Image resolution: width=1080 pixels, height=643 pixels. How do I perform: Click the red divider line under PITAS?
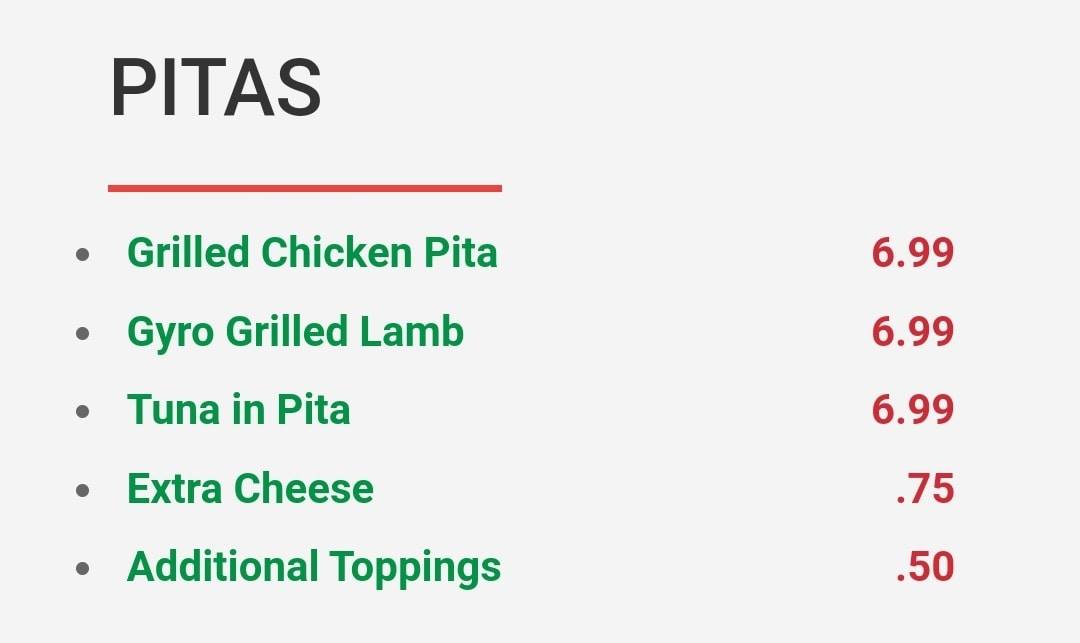pos(304,187)
